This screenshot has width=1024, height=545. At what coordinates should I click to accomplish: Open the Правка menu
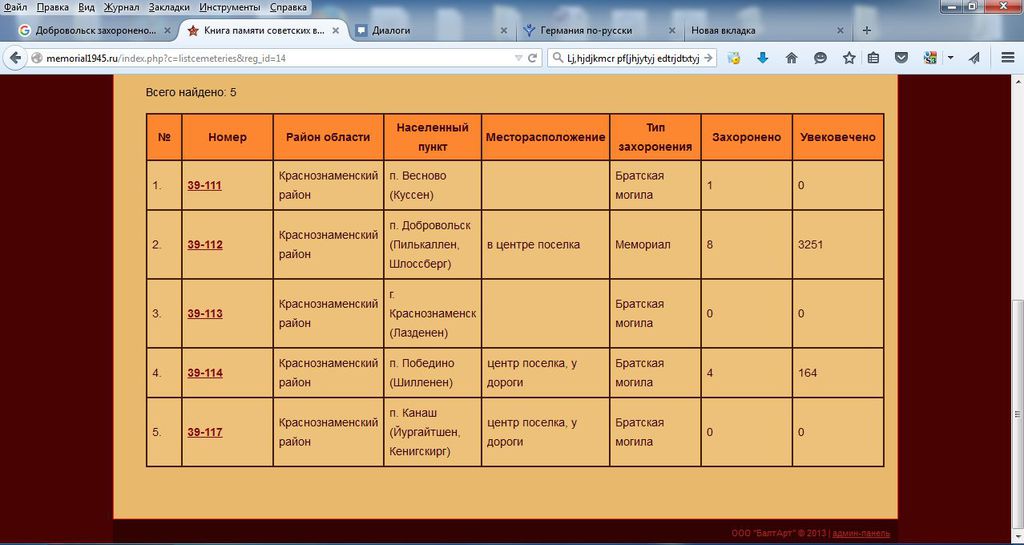[53, 7]
